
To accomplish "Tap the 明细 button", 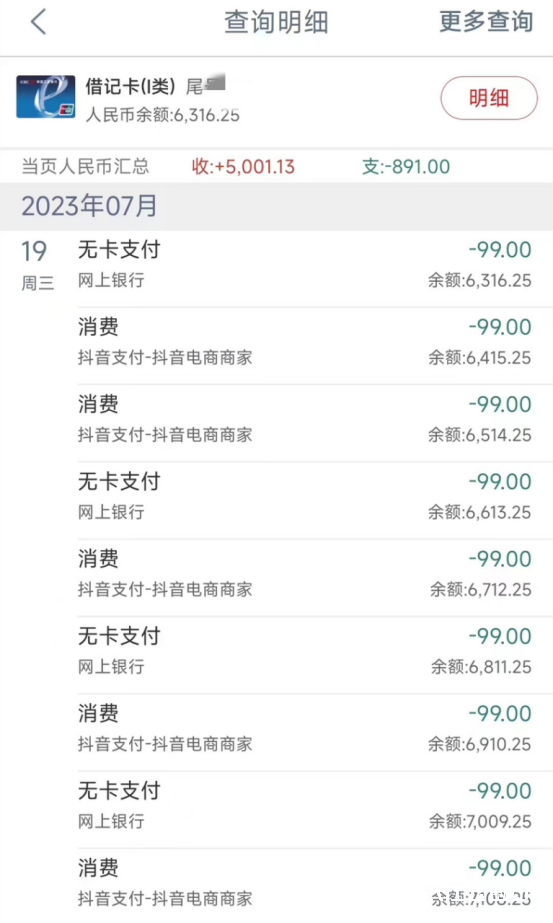I will pos(489,98).
